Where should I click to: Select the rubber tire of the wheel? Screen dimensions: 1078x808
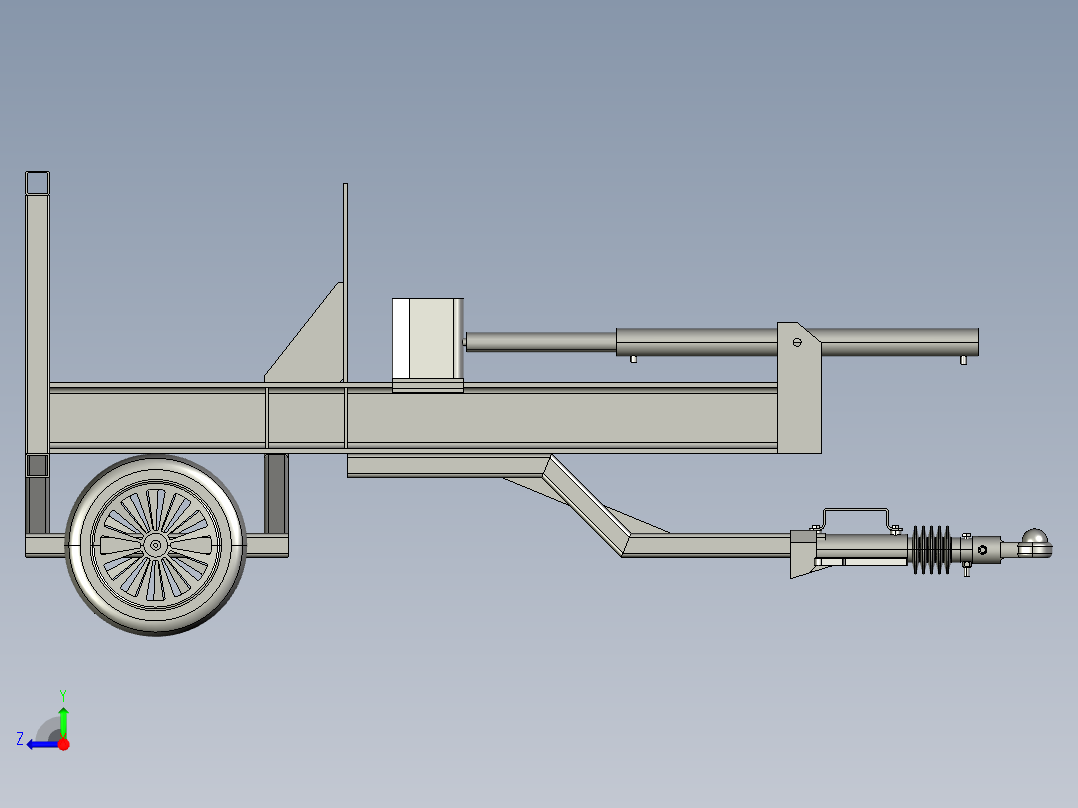click(x=155, y=545)
